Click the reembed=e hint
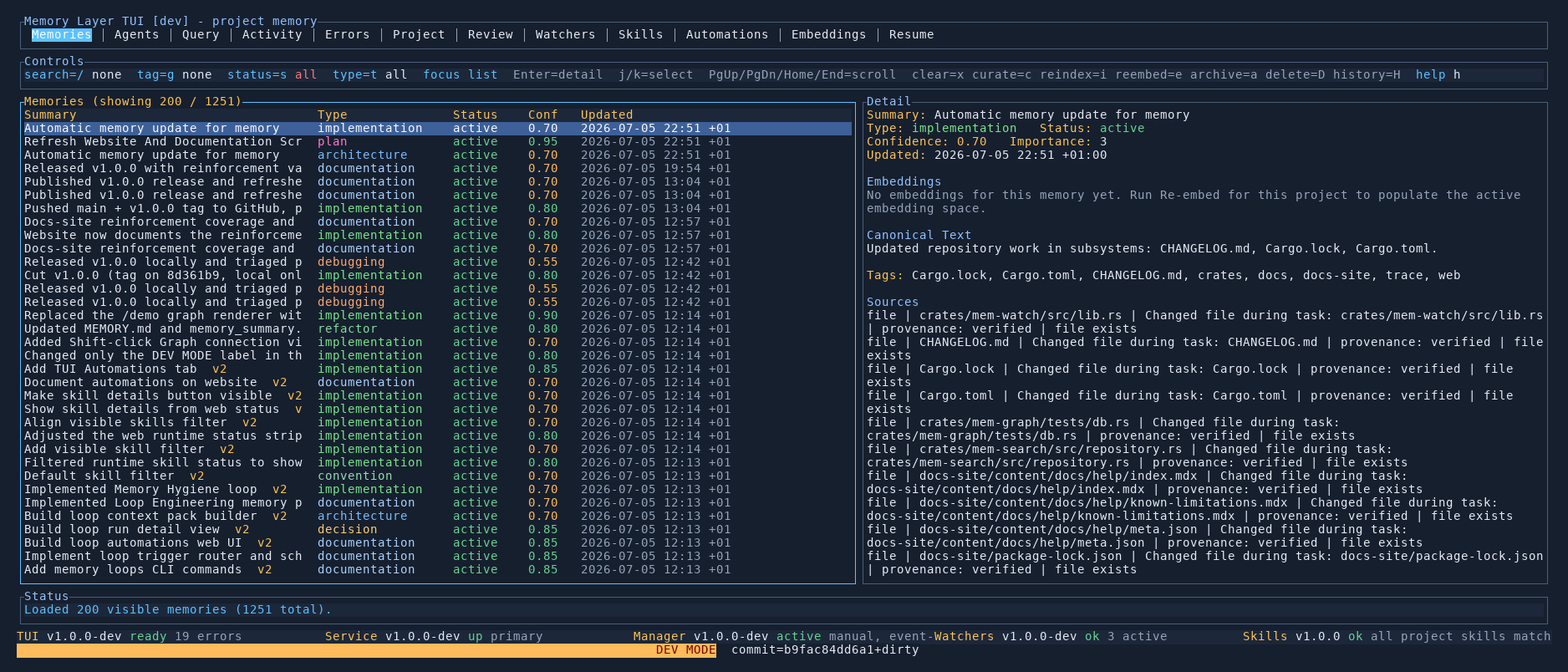Screen dimensions: 1568x672 [1148, 74]
